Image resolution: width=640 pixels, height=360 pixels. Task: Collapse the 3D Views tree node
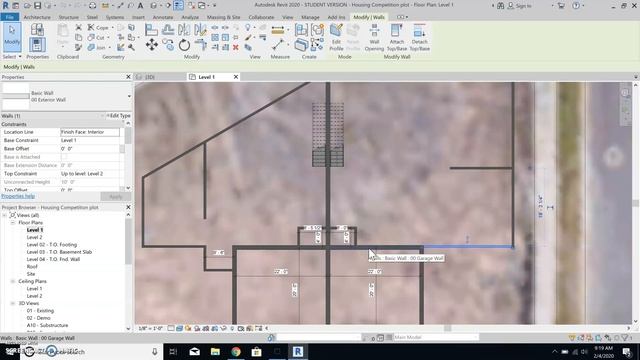(13, 303)
